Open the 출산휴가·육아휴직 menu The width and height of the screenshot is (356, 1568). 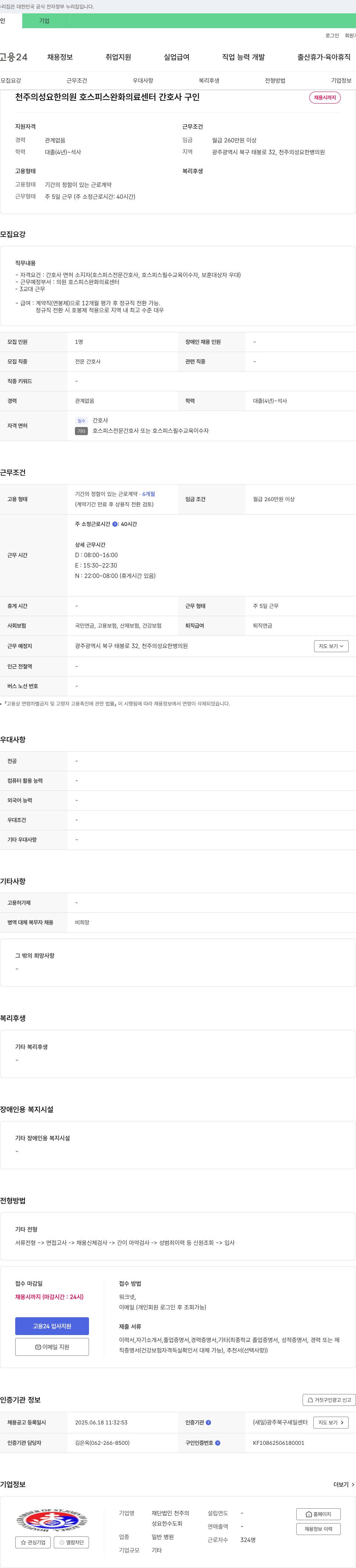pyautogui.click(x=324, y=57)
